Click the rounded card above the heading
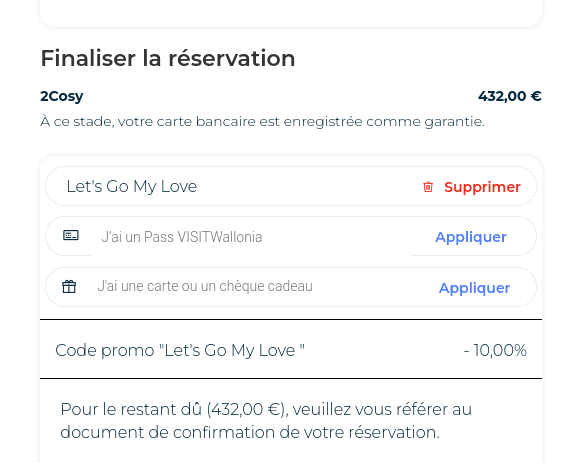This screenshot has width=579, height=463. click(x=291, y=13)
